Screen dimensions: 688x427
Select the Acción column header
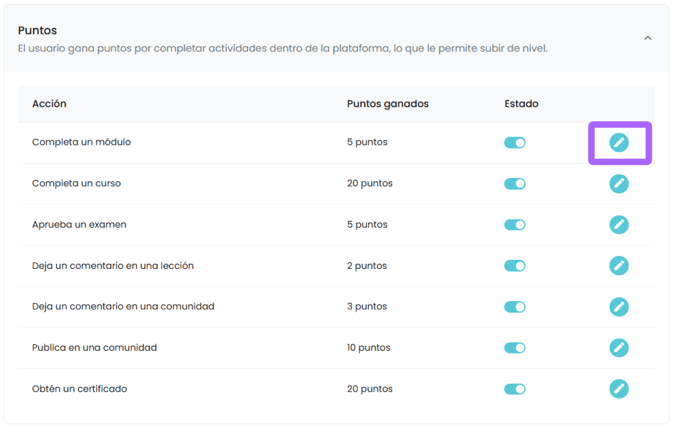pyautogui.click(x=49, y=104)
